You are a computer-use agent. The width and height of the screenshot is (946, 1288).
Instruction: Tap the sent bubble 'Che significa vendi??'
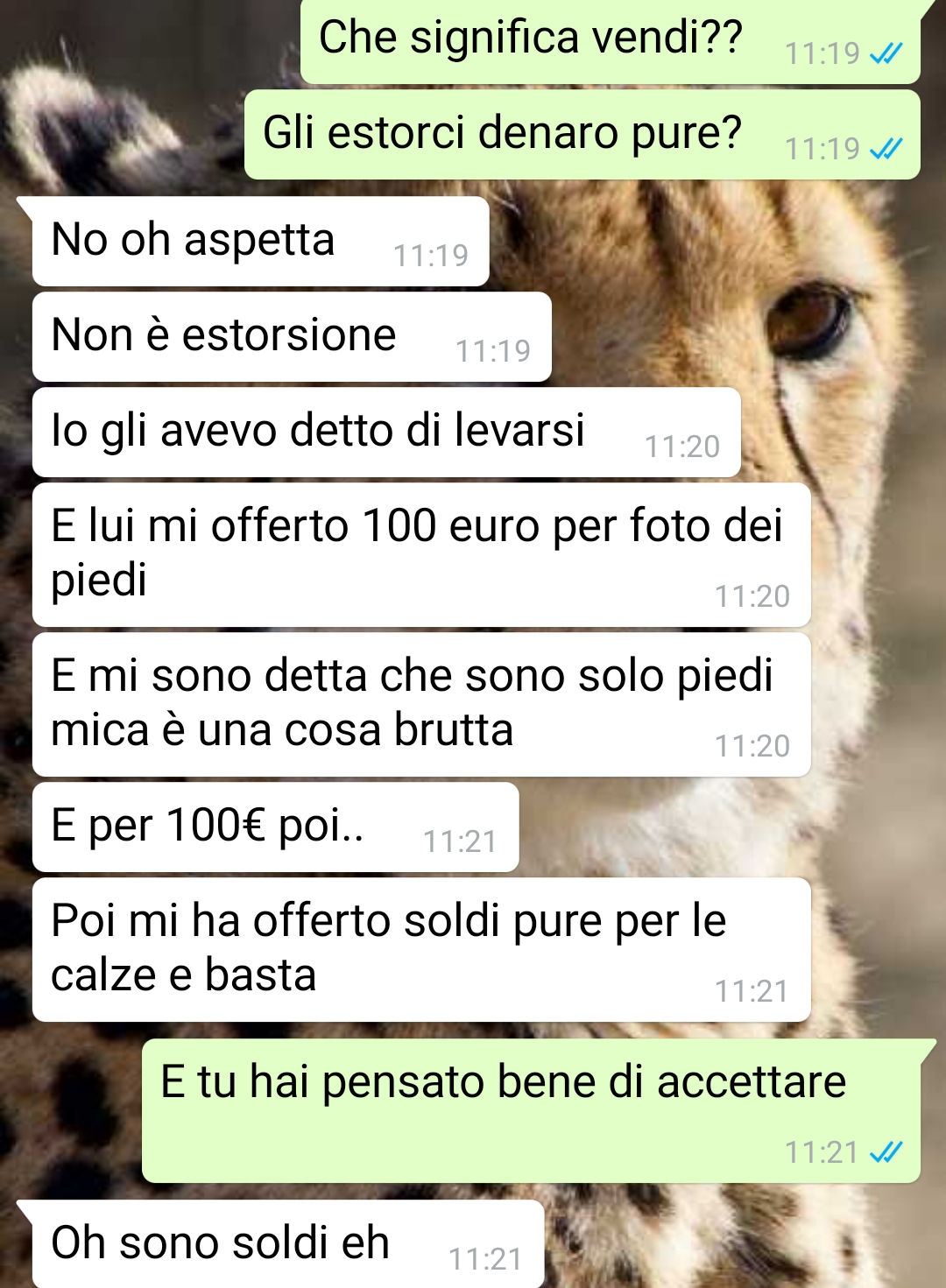click(611, 40)
